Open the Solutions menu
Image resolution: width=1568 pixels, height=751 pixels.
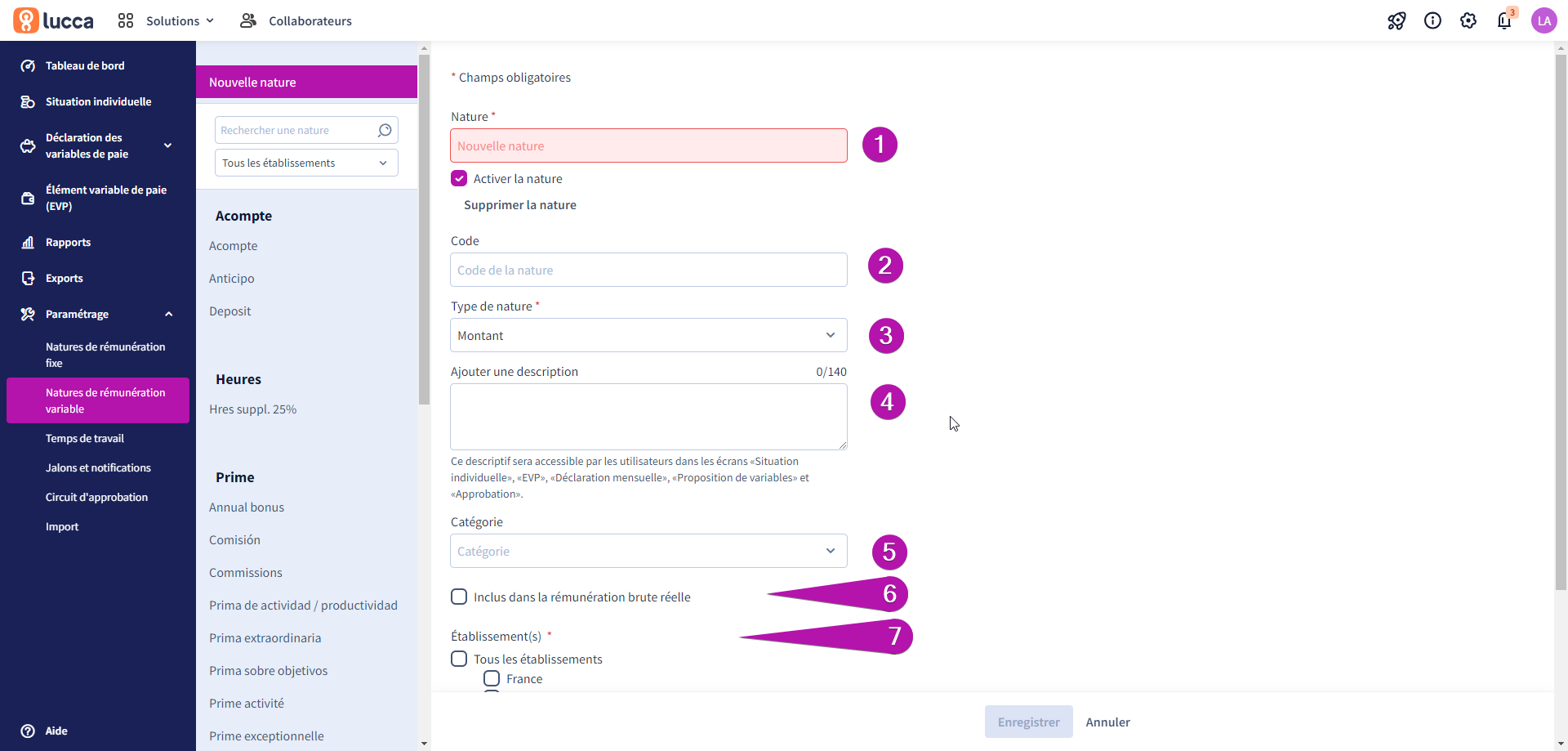click(167, 21)
